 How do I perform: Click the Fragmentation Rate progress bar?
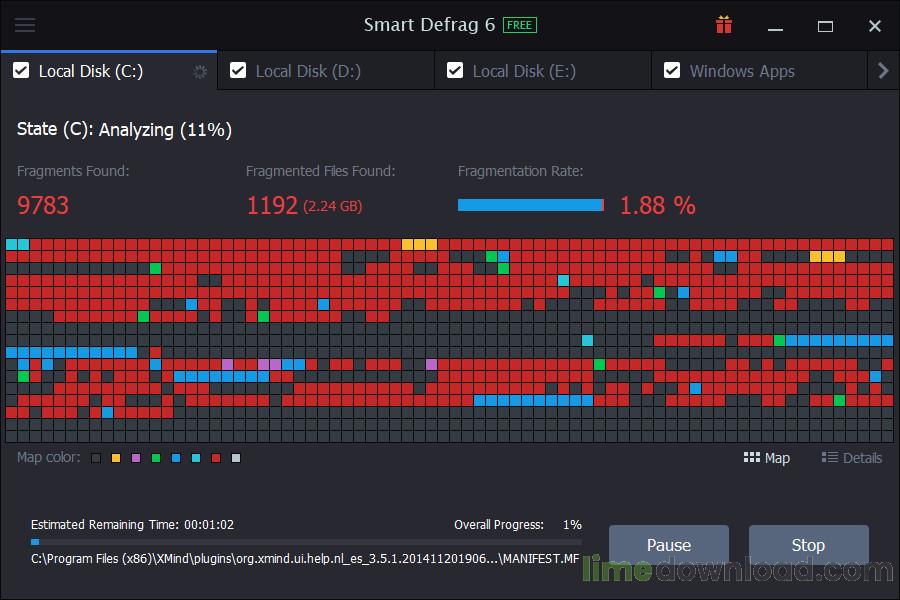[x=531, y=205]
